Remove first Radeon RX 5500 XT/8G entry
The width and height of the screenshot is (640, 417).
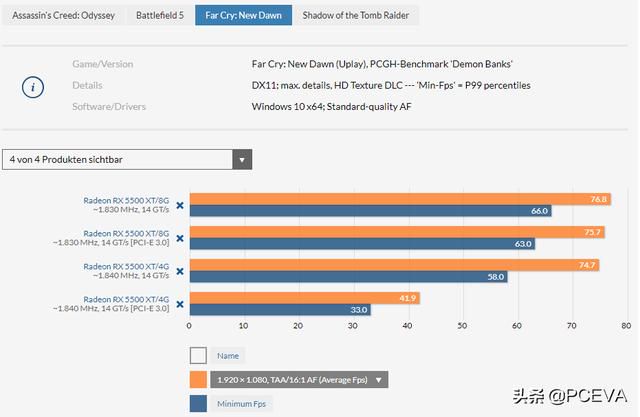coord(180,205)
